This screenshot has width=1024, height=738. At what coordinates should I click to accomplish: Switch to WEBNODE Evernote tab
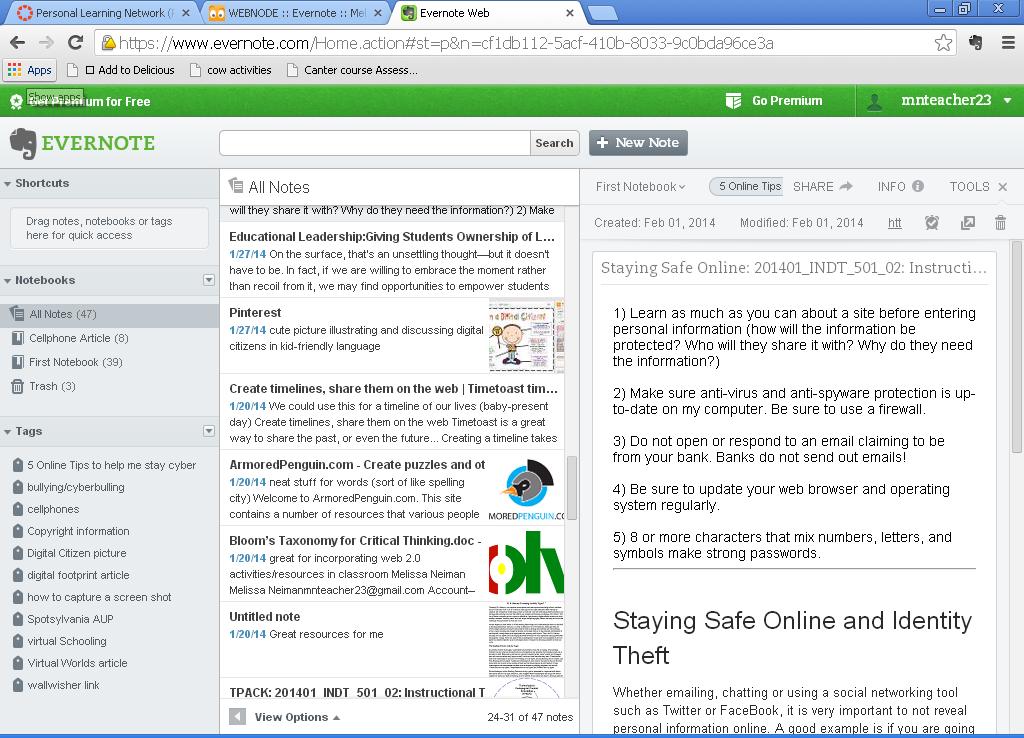pos(296,13)
